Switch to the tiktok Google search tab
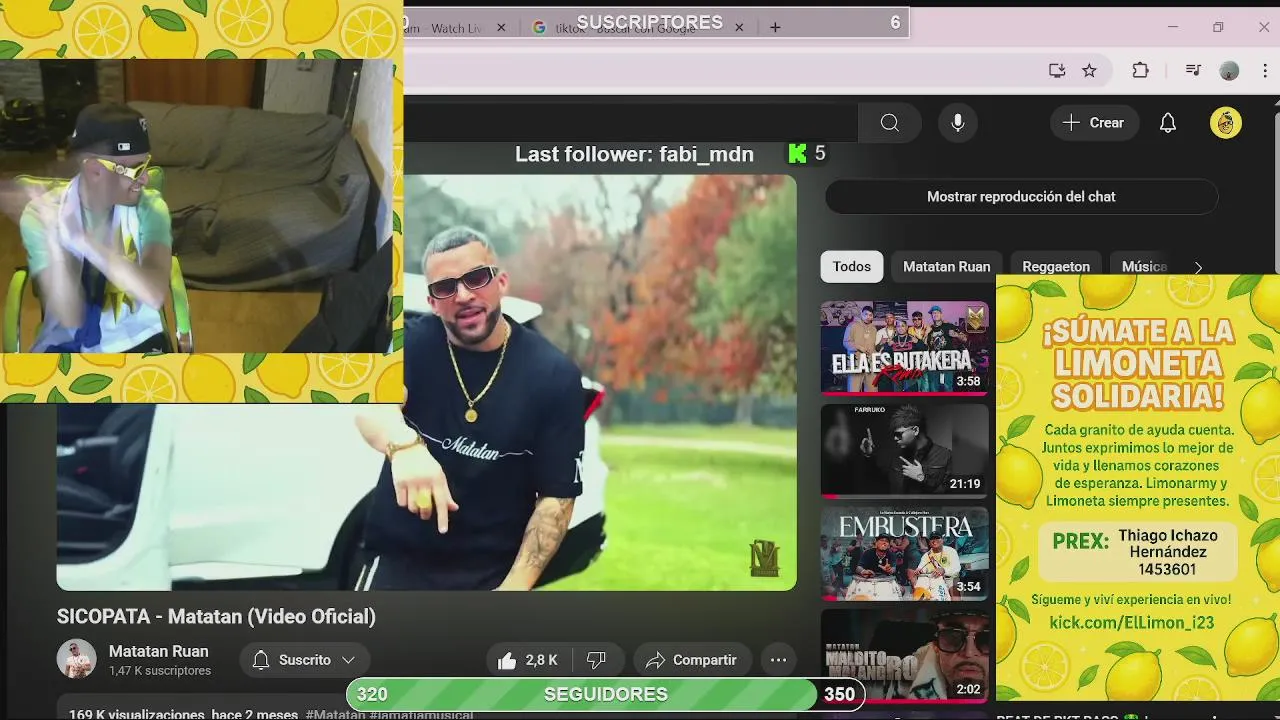Image resolution: width=1280 pixels, height=720 pixels. pyautogui.click(x=638, y=28)
